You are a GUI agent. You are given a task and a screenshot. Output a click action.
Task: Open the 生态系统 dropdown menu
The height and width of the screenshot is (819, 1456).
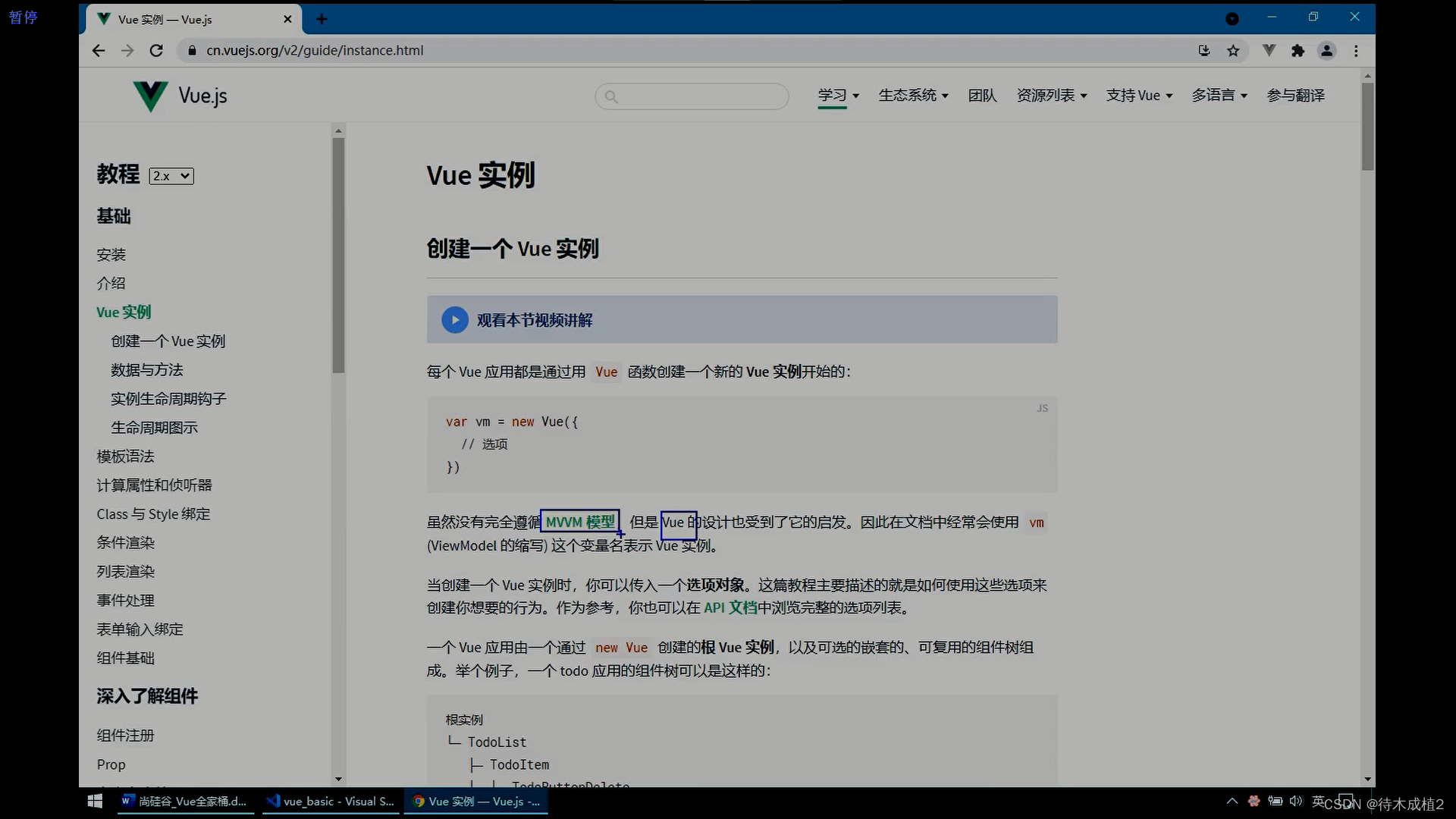pos(913,96)
